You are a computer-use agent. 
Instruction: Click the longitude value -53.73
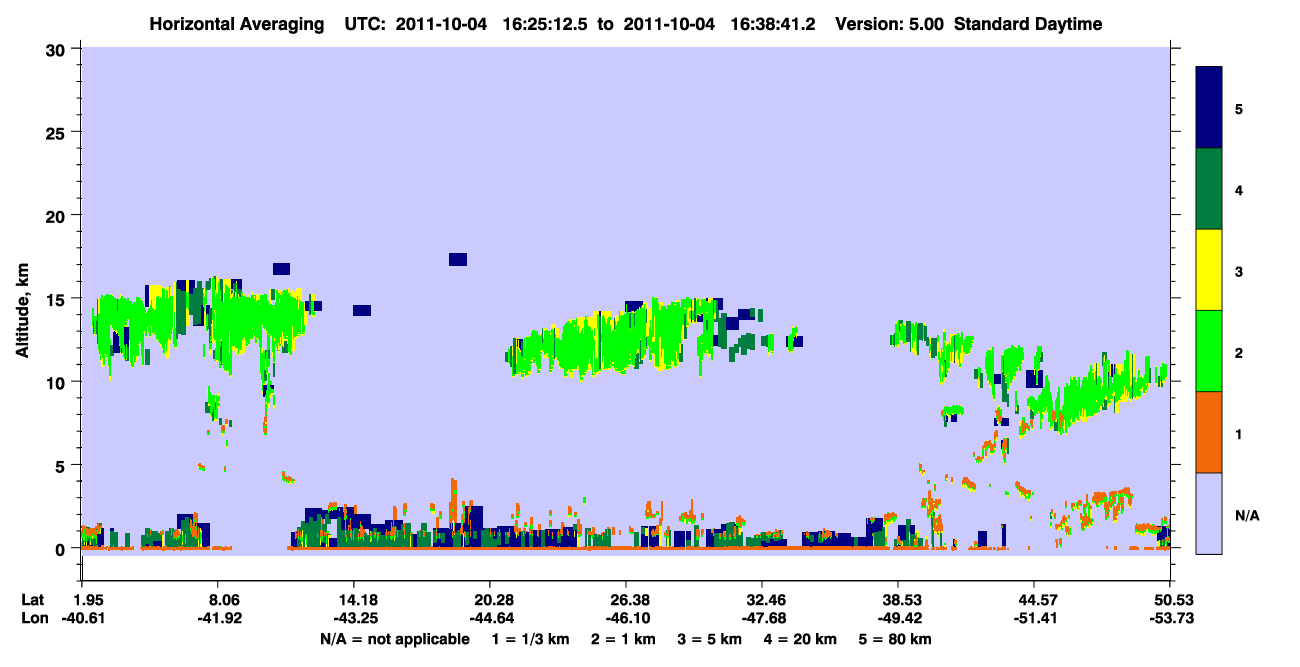pyautogui.click(x=1170, y=618)
